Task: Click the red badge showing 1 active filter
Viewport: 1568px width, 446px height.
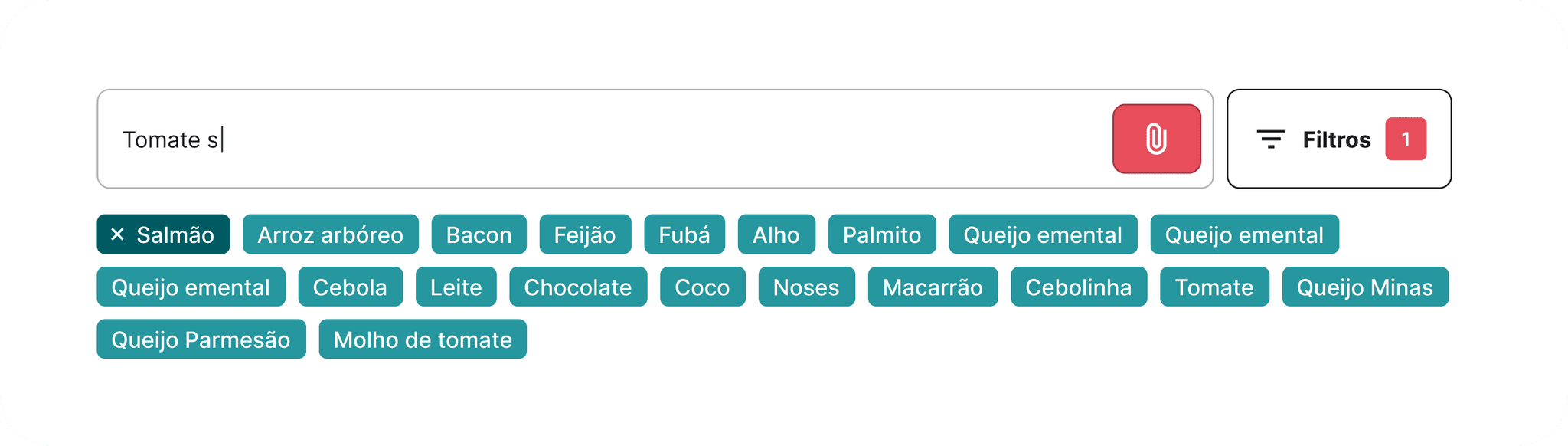Action: [x=1407, y=139]
